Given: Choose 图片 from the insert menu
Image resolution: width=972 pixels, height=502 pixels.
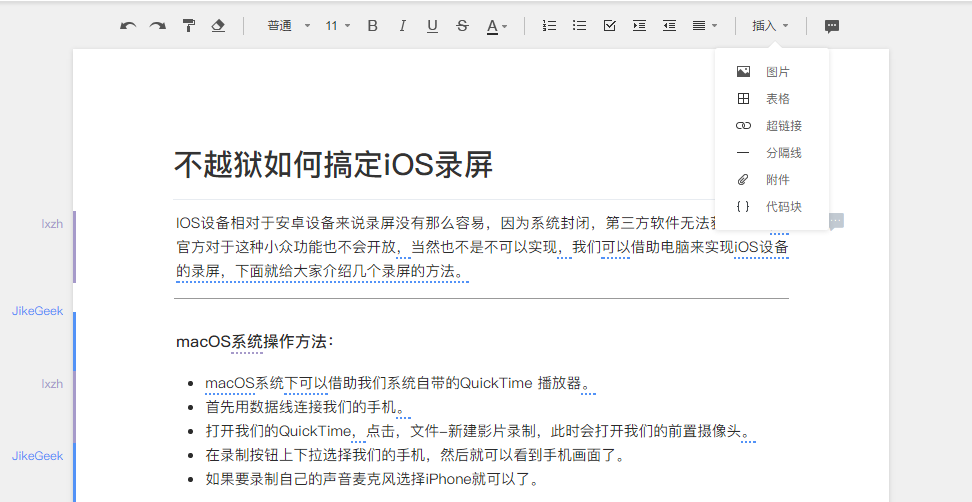Looking at the screenshot, I should click(777, 72).
